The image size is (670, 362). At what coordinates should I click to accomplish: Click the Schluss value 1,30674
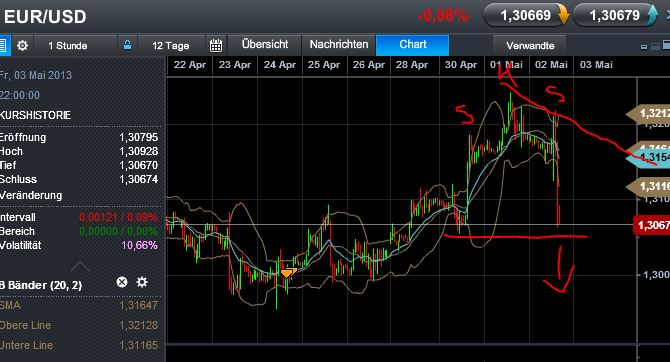click(138, 179)
